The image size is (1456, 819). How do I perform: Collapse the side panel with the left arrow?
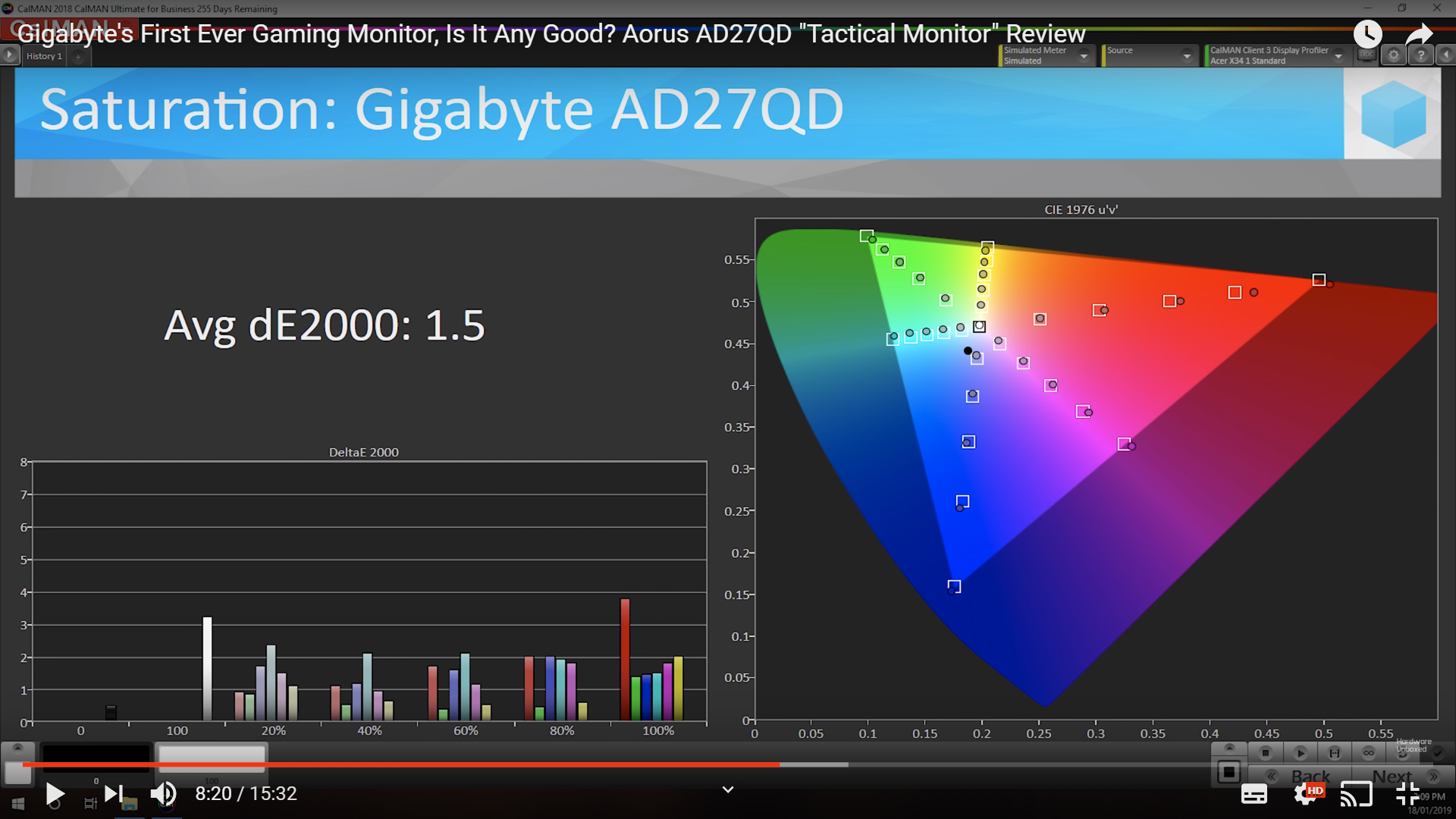click(x=1445, y=55)
